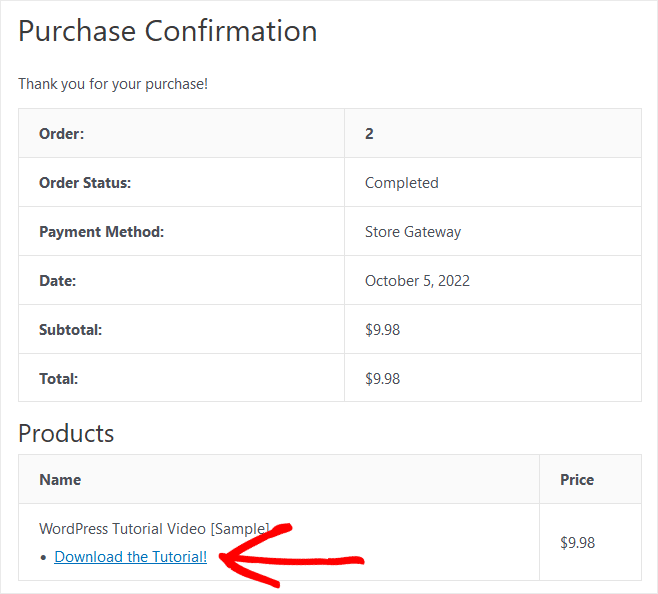
Task: Click the $9.98 amount in the Subtotal row
Action: tap(382, 329)
